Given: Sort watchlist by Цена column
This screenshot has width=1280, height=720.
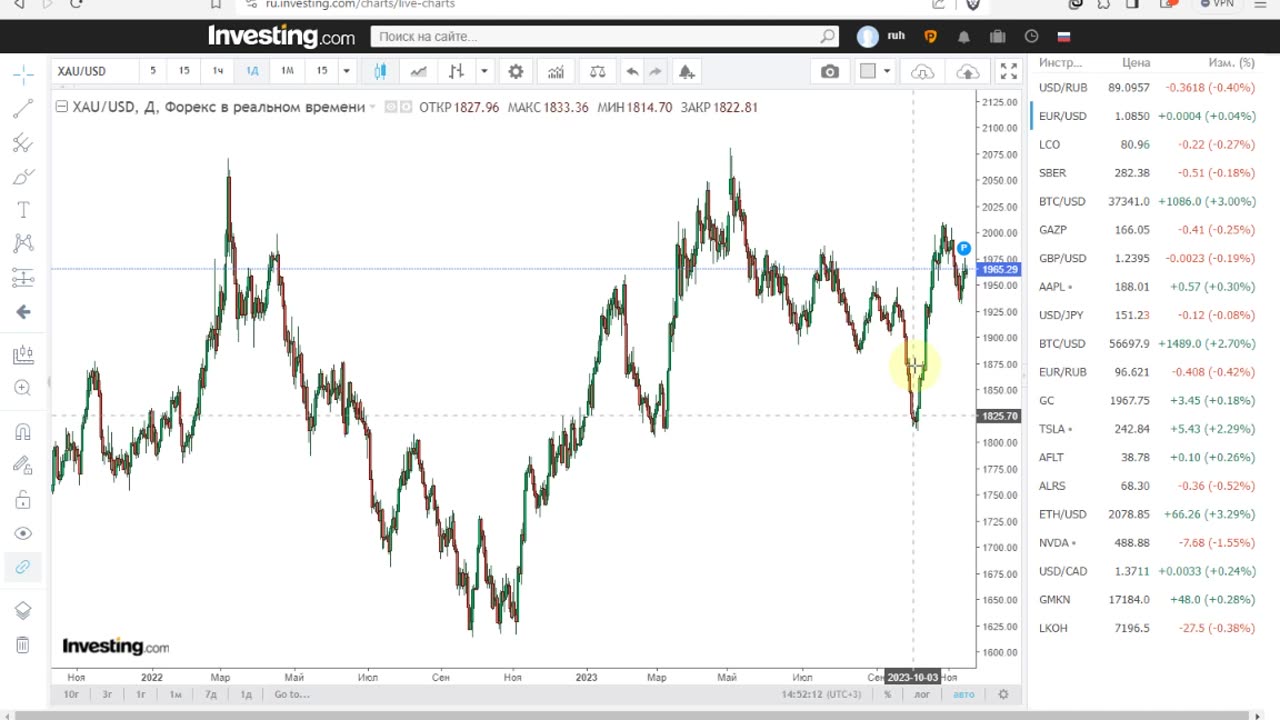Looking at the screenshot, I should click(1136, 62).
